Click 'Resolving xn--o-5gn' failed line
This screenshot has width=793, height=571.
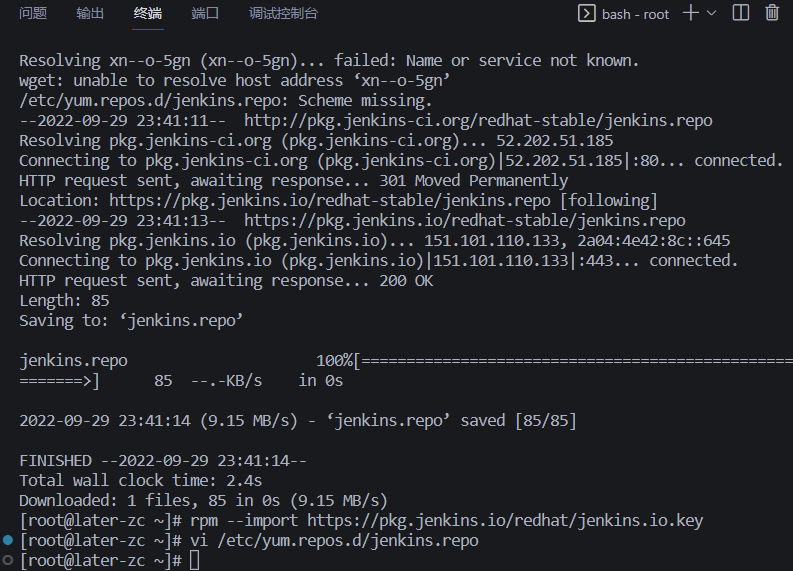click(x=329, y=61)
